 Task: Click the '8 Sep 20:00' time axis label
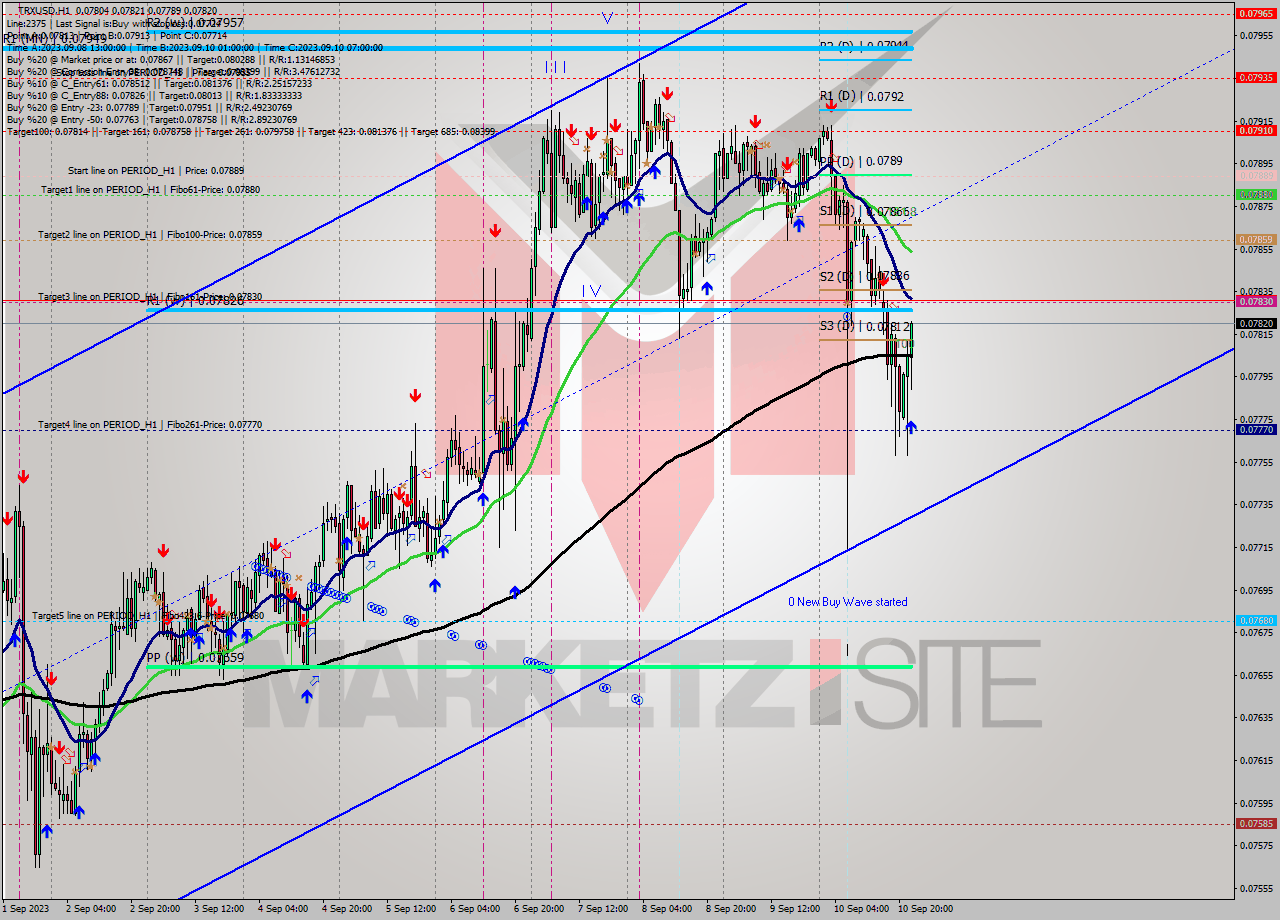(731, 909)
